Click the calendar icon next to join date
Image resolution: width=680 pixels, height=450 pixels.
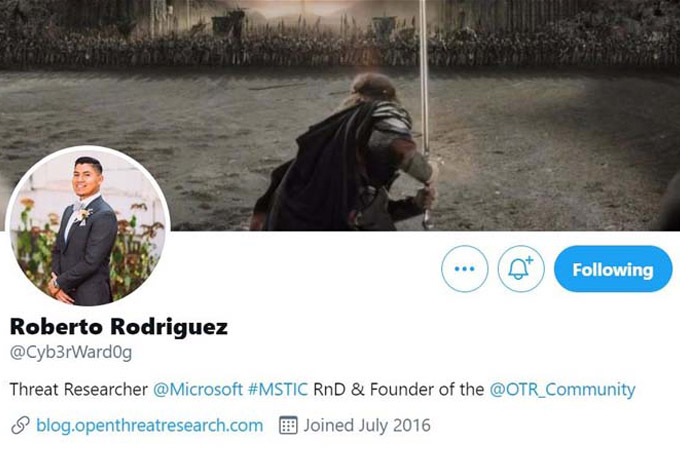click(x=288, y=425)
